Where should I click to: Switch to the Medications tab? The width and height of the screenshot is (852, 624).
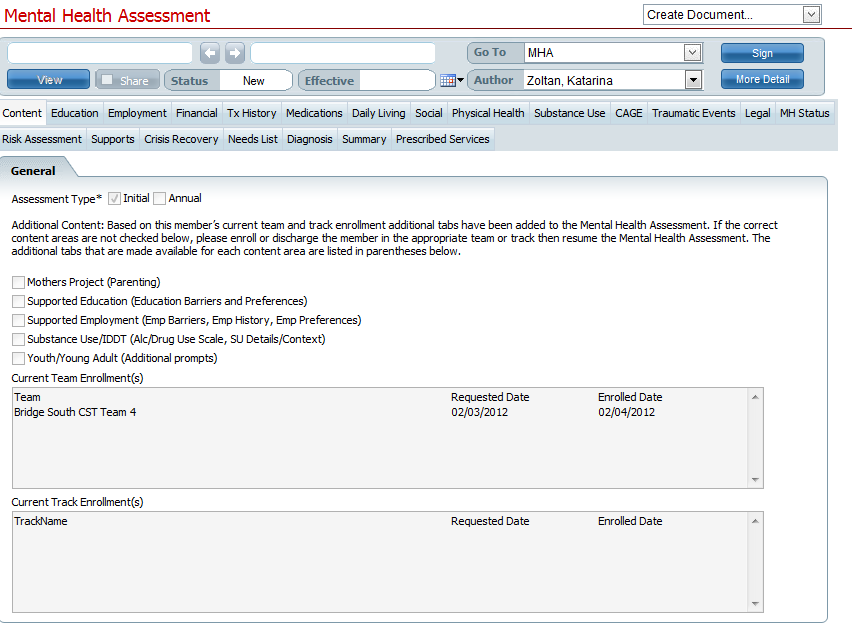(313, 113)
